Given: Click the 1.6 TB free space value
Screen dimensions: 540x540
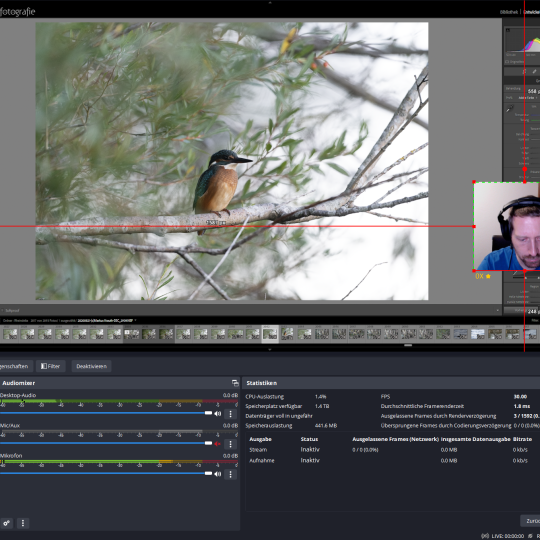Looking at the screenshot, I should 322,406.
